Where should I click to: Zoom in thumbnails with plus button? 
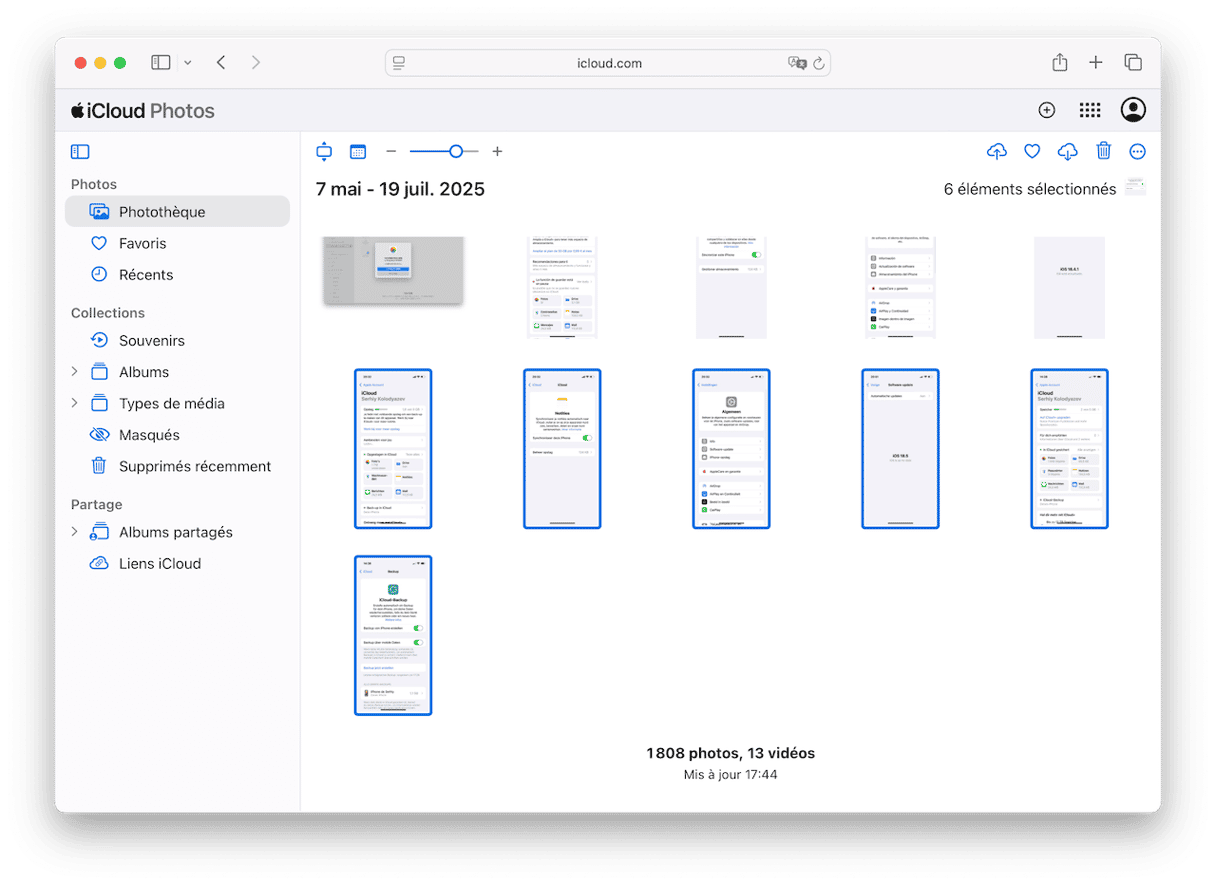point(497,152)
